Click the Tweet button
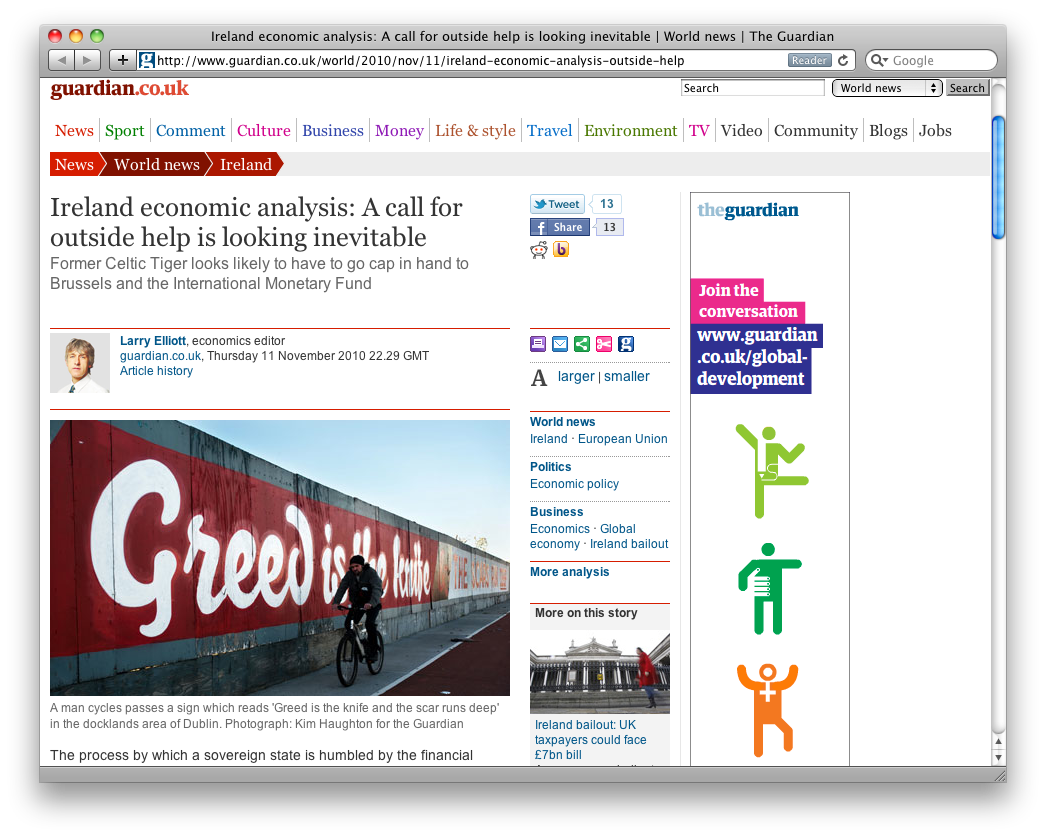Image resolution: width=1046 pixels, height=837 pixels. 557,204
